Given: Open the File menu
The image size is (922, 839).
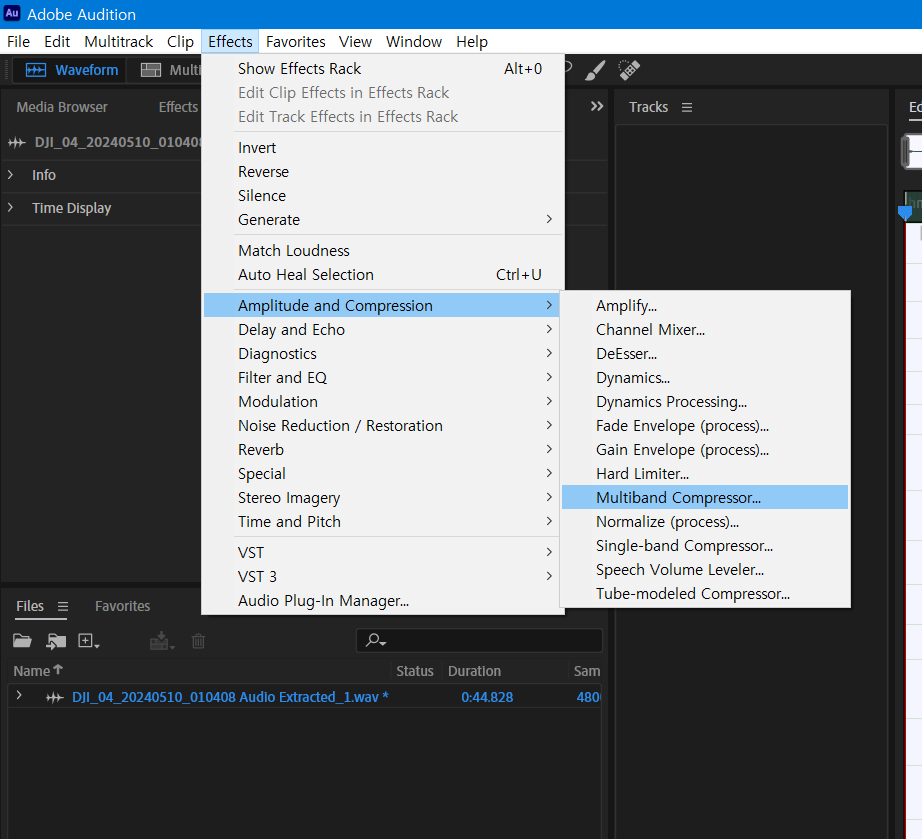Looking at the screenshot, I should click(x=18, y=42).
